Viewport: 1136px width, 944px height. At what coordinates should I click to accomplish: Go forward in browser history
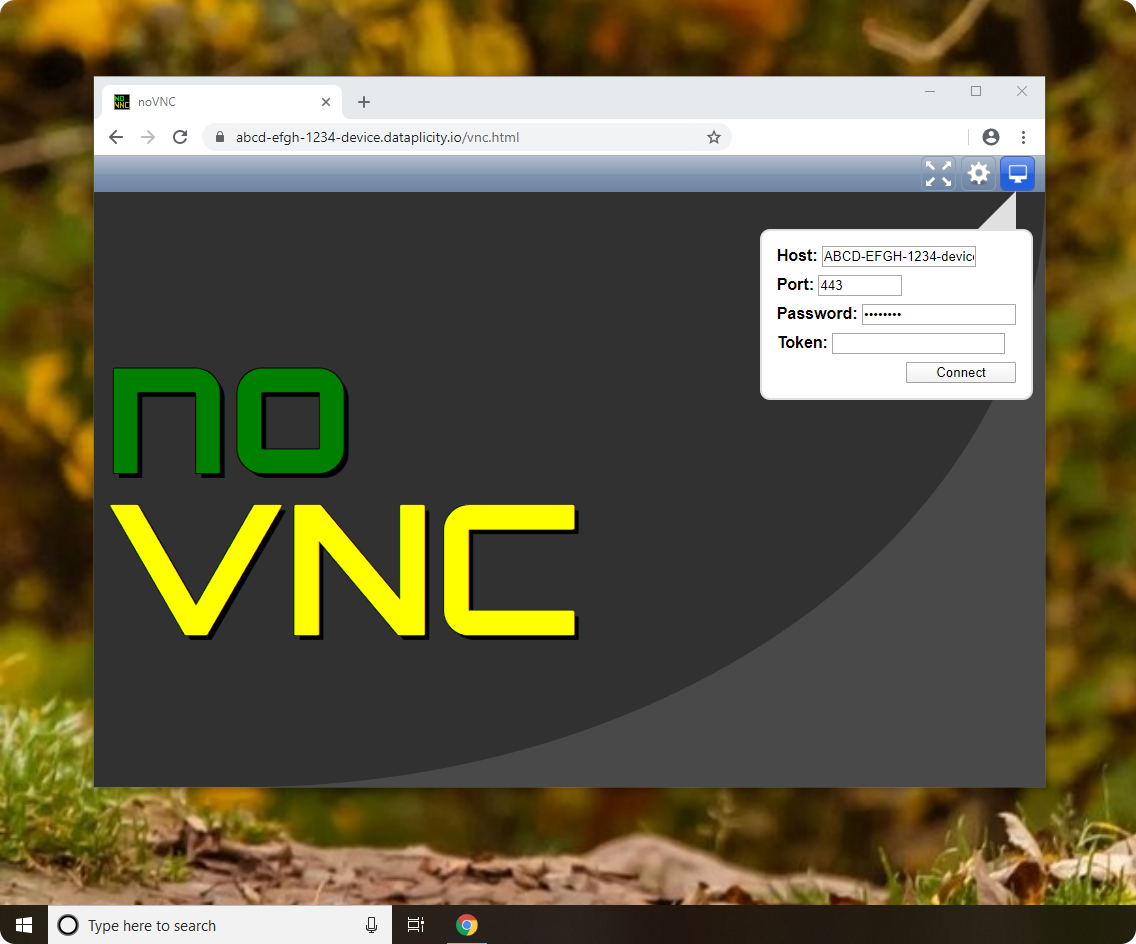pos(148,137)
